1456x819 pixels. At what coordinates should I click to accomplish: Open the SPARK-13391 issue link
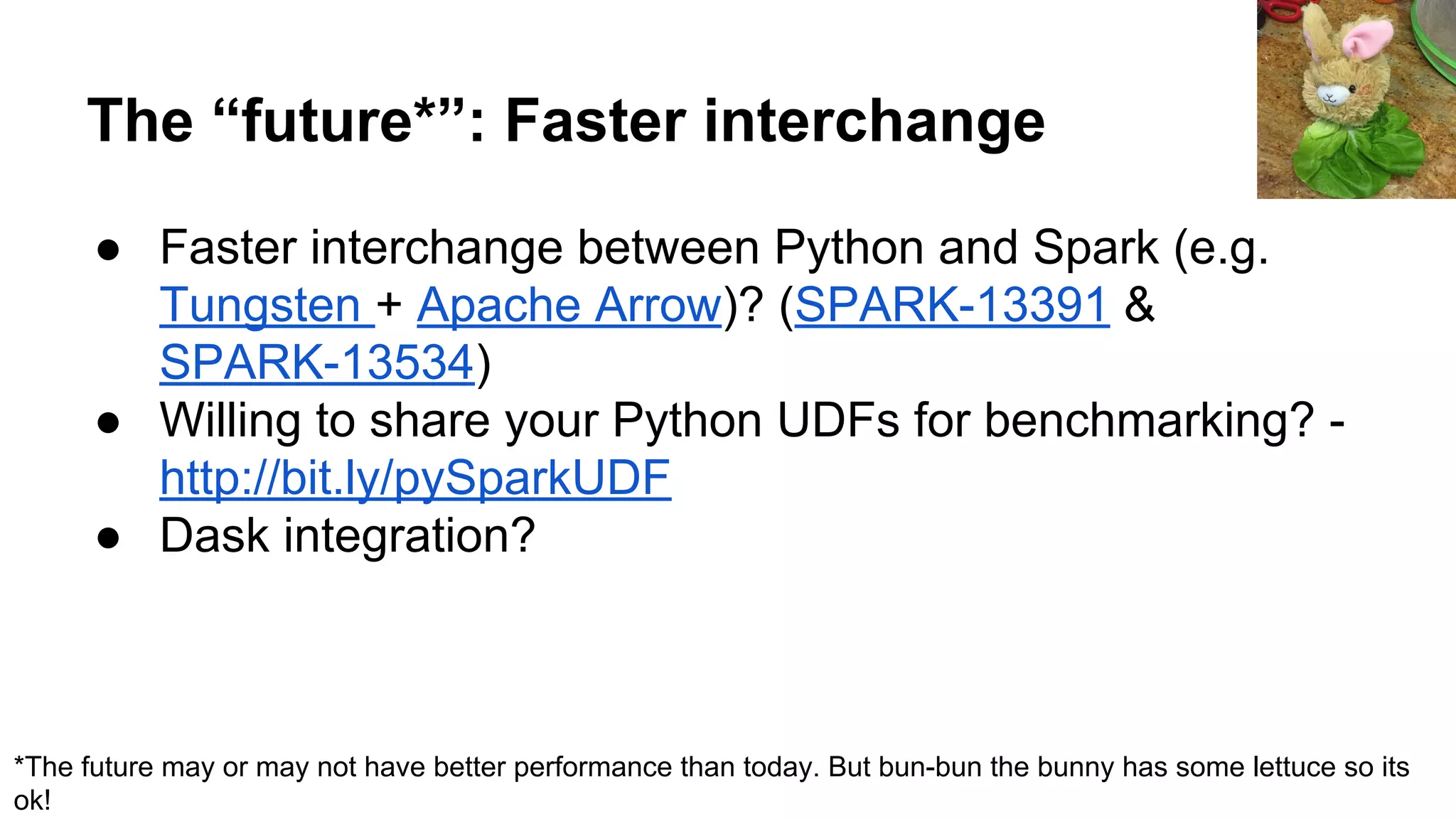(x=951, y=305)
